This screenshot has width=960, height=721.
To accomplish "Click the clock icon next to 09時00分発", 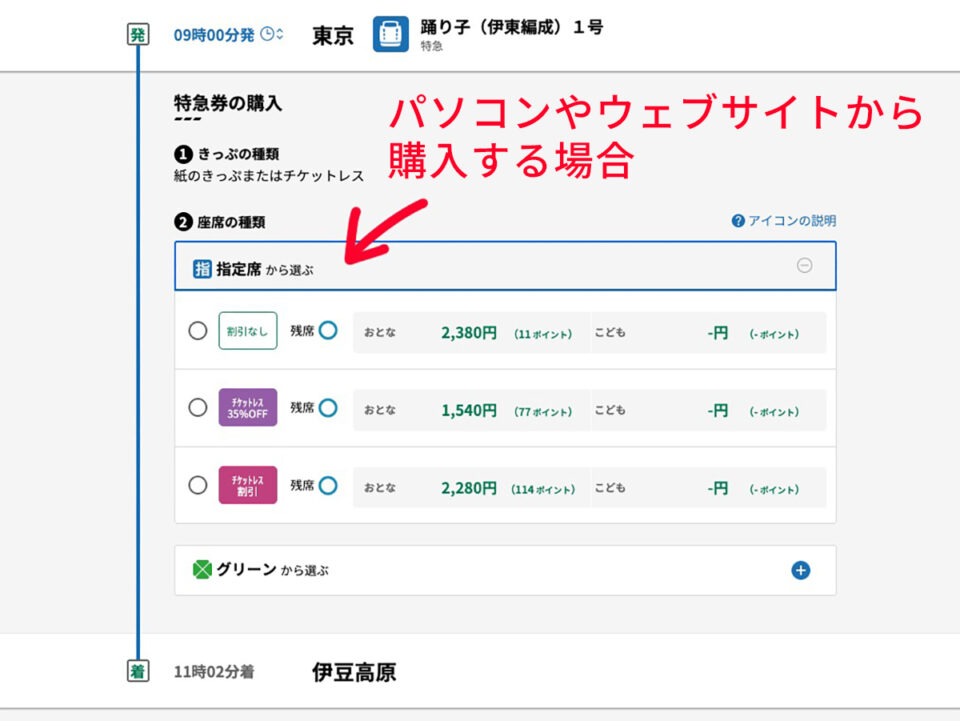I will 268,34.
